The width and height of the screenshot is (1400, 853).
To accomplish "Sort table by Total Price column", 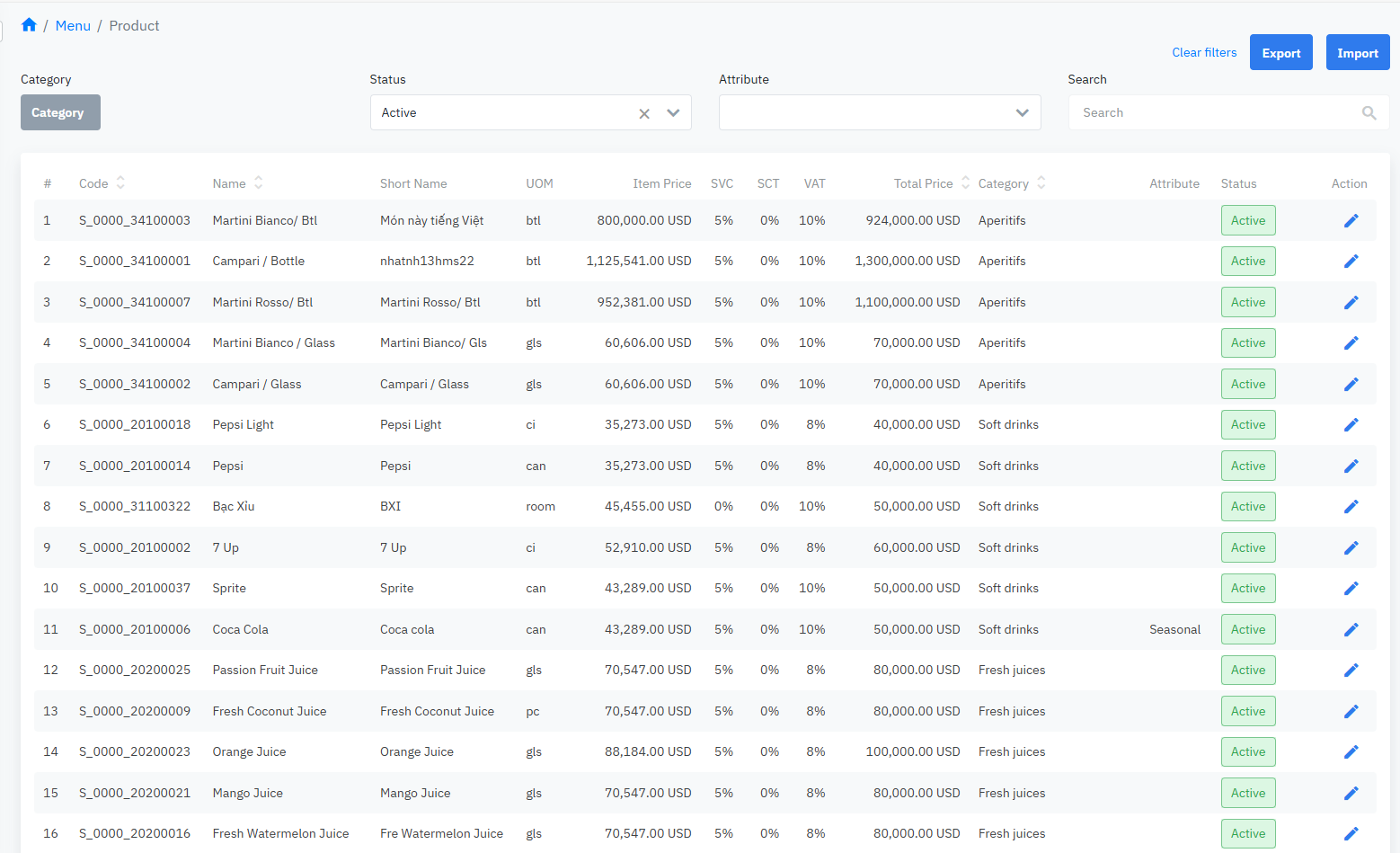I will click(965, 183).
